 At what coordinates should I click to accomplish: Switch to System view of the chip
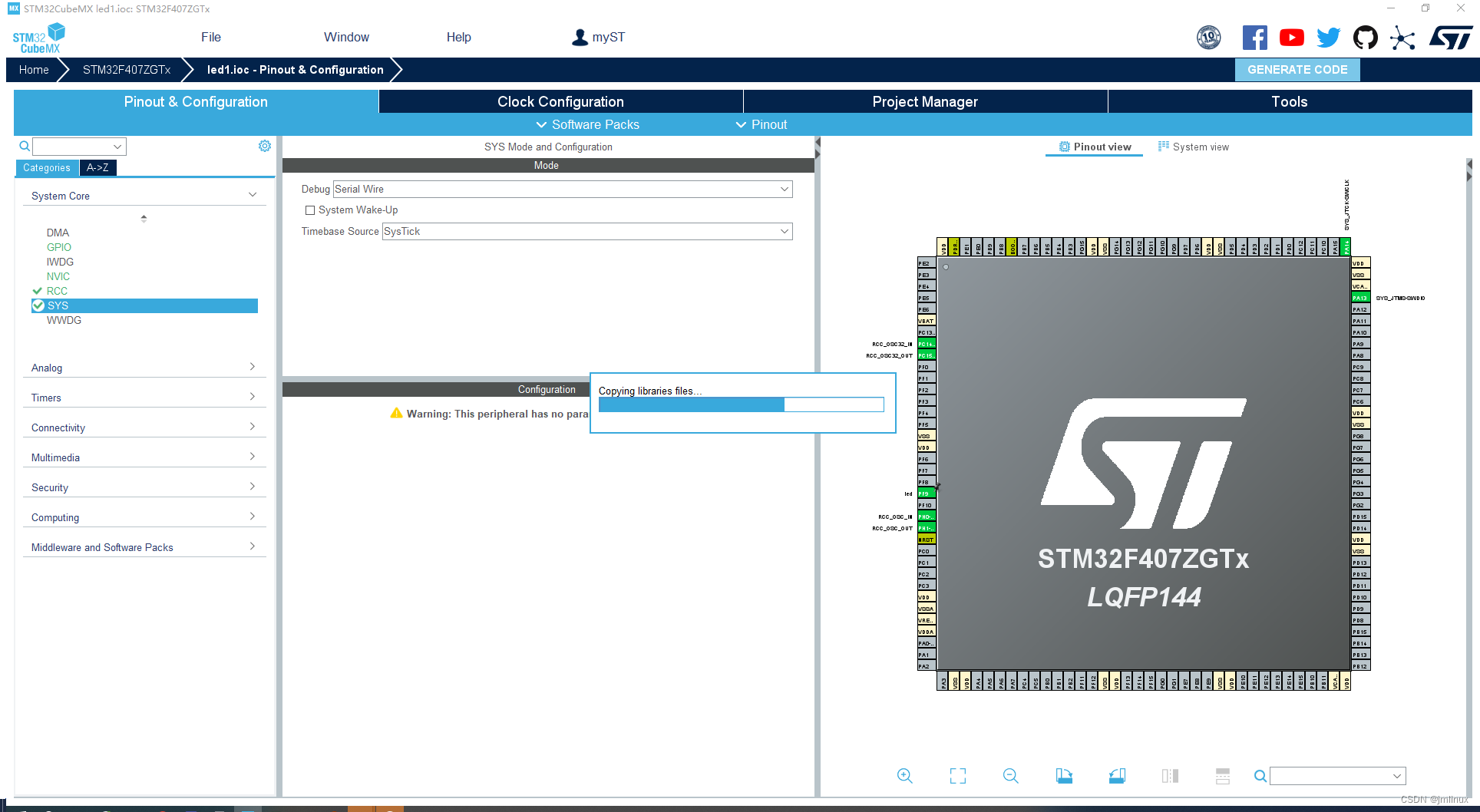tap(1193, 147)
